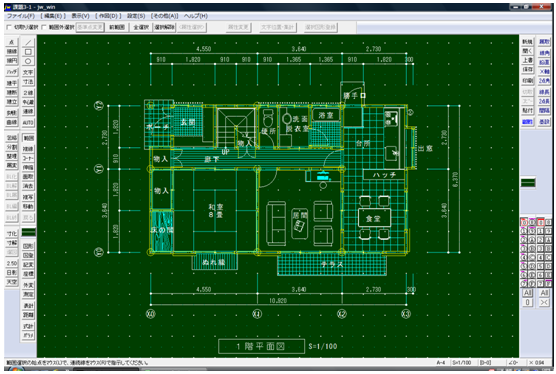Toggle layer group 7 button

[540, 284]
